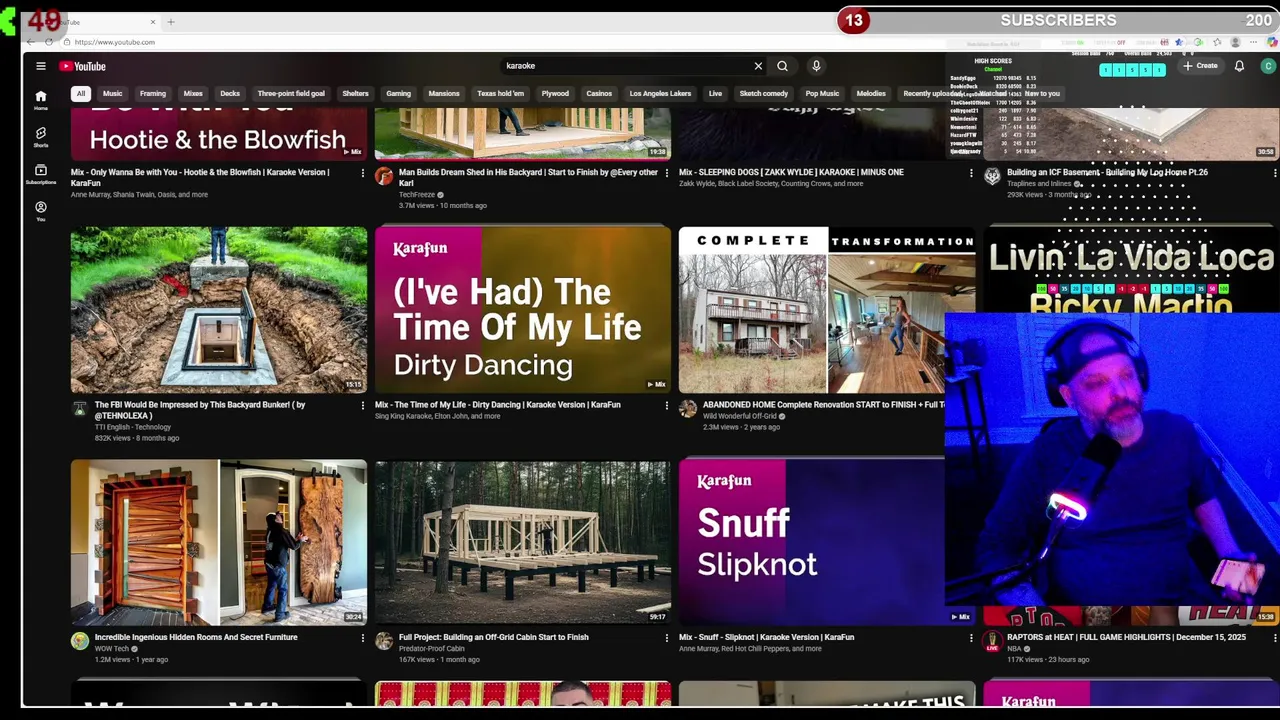1280x720 pixels.
Task: Select the All filter chip
Action: [81, 94]
